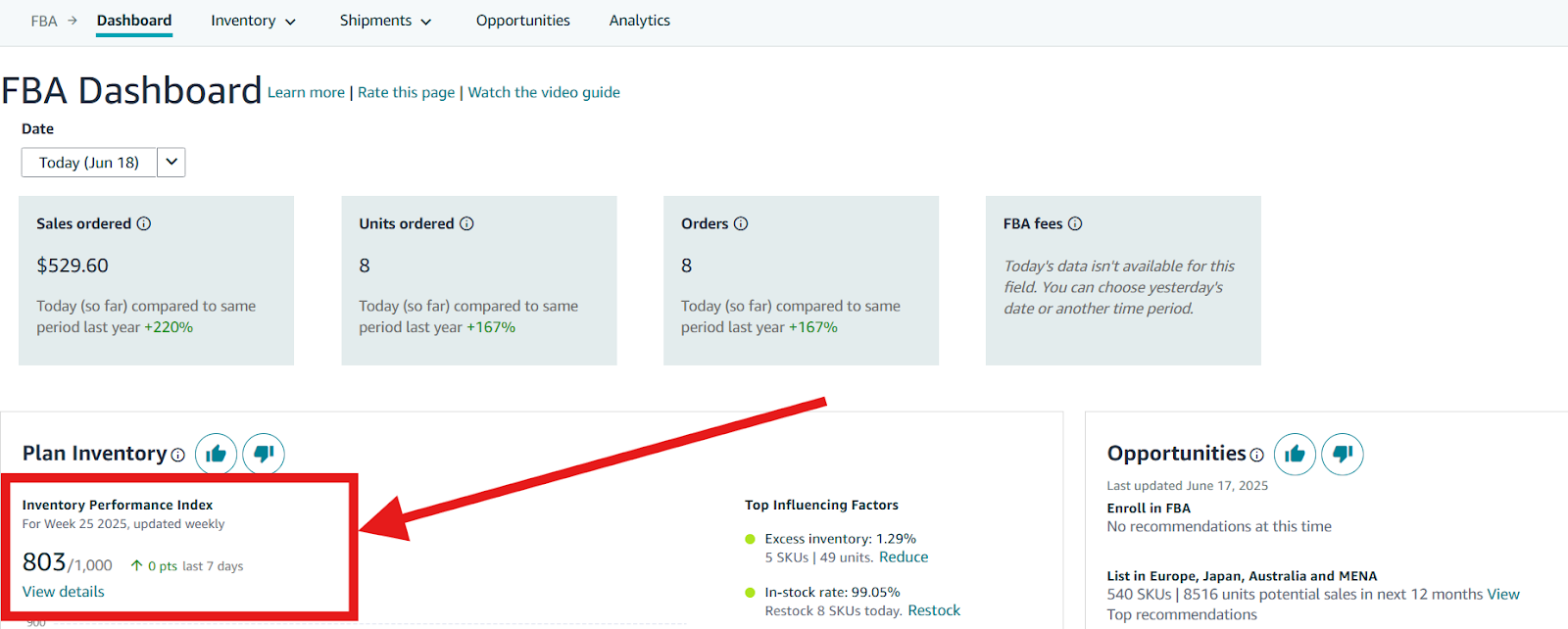The width and height of the screenshot is (1568, 629).
Task: Click View link for Europe, Japan listing
Action: coord(1503,594)
